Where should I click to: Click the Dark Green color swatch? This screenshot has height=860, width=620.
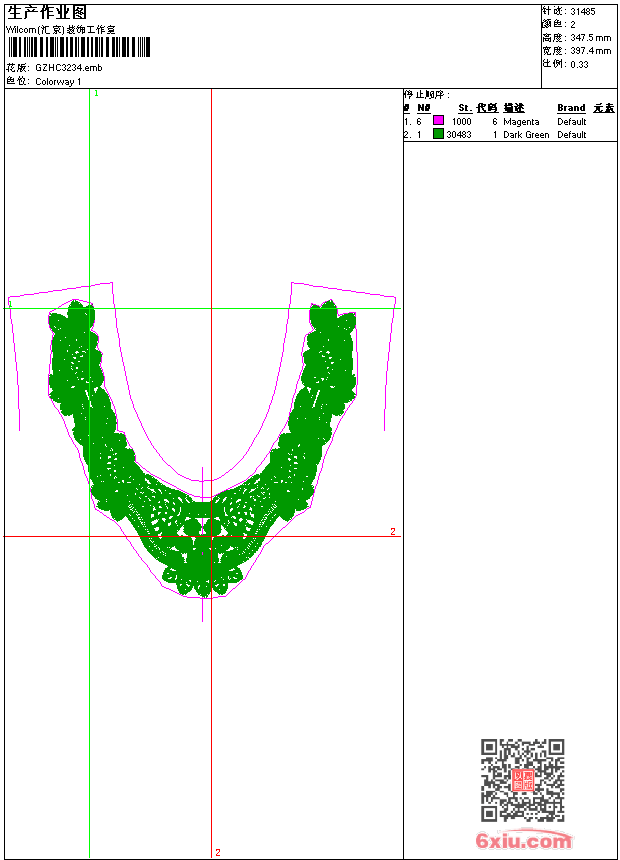438,134
